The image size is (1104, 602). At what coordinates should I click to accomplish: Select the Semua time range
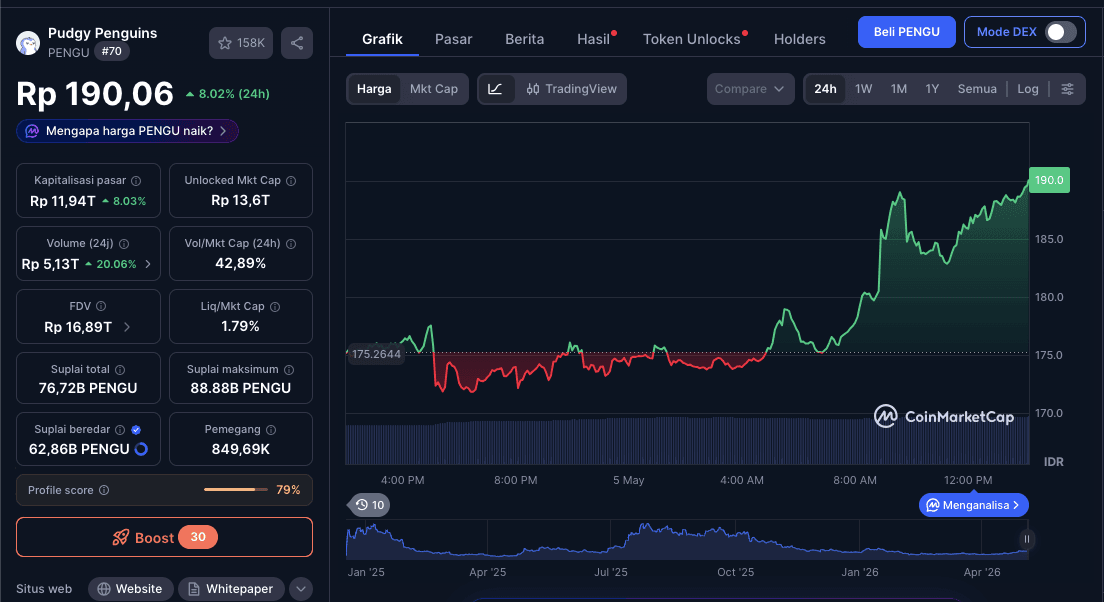click(977, 89)
